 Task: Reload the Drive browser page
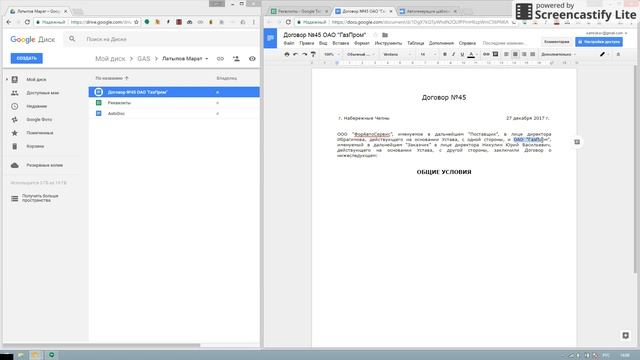tap(27, 22)
